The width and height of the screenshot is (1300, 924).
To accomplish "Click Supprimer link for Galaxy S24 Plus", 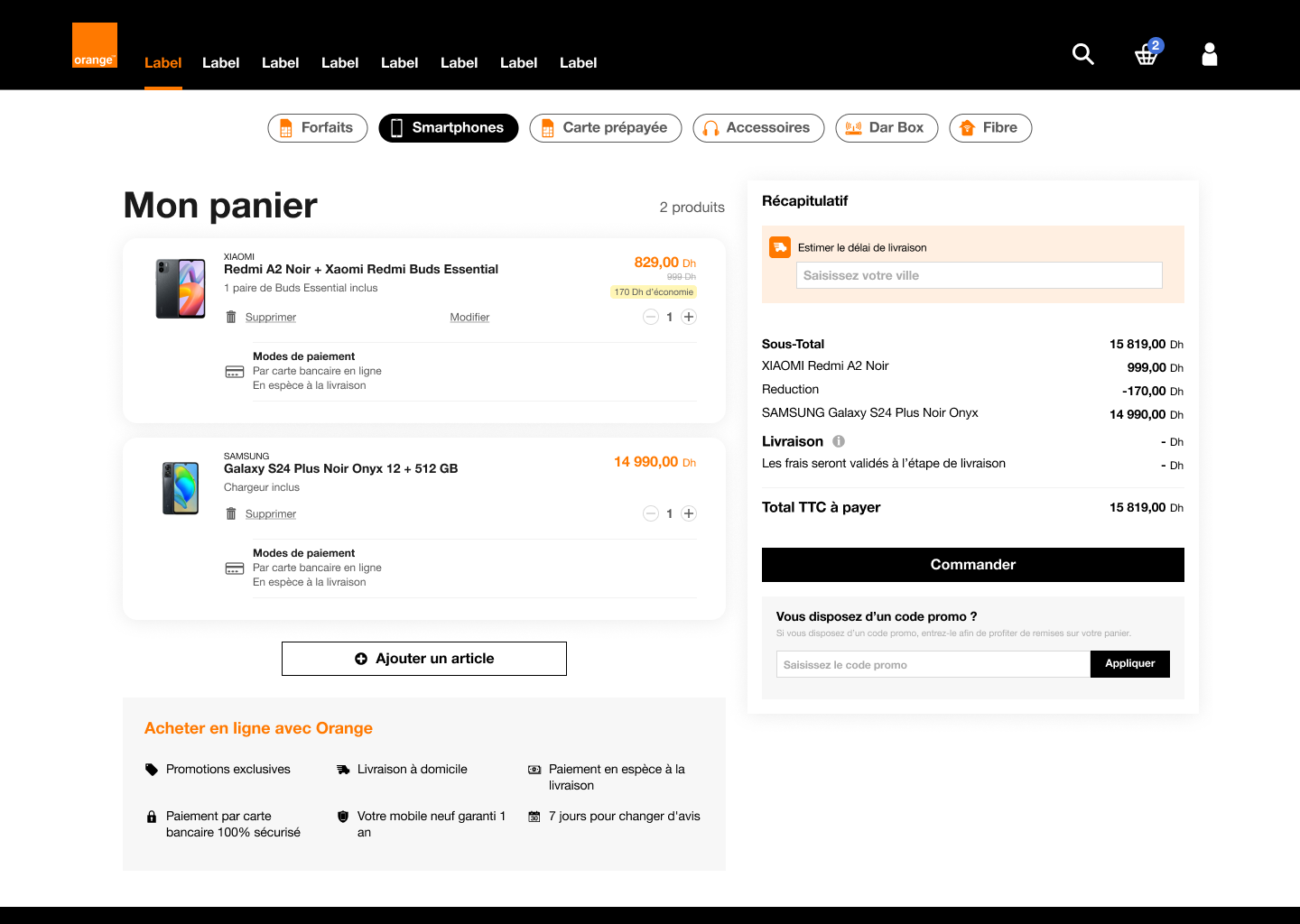I will point(271,514).
